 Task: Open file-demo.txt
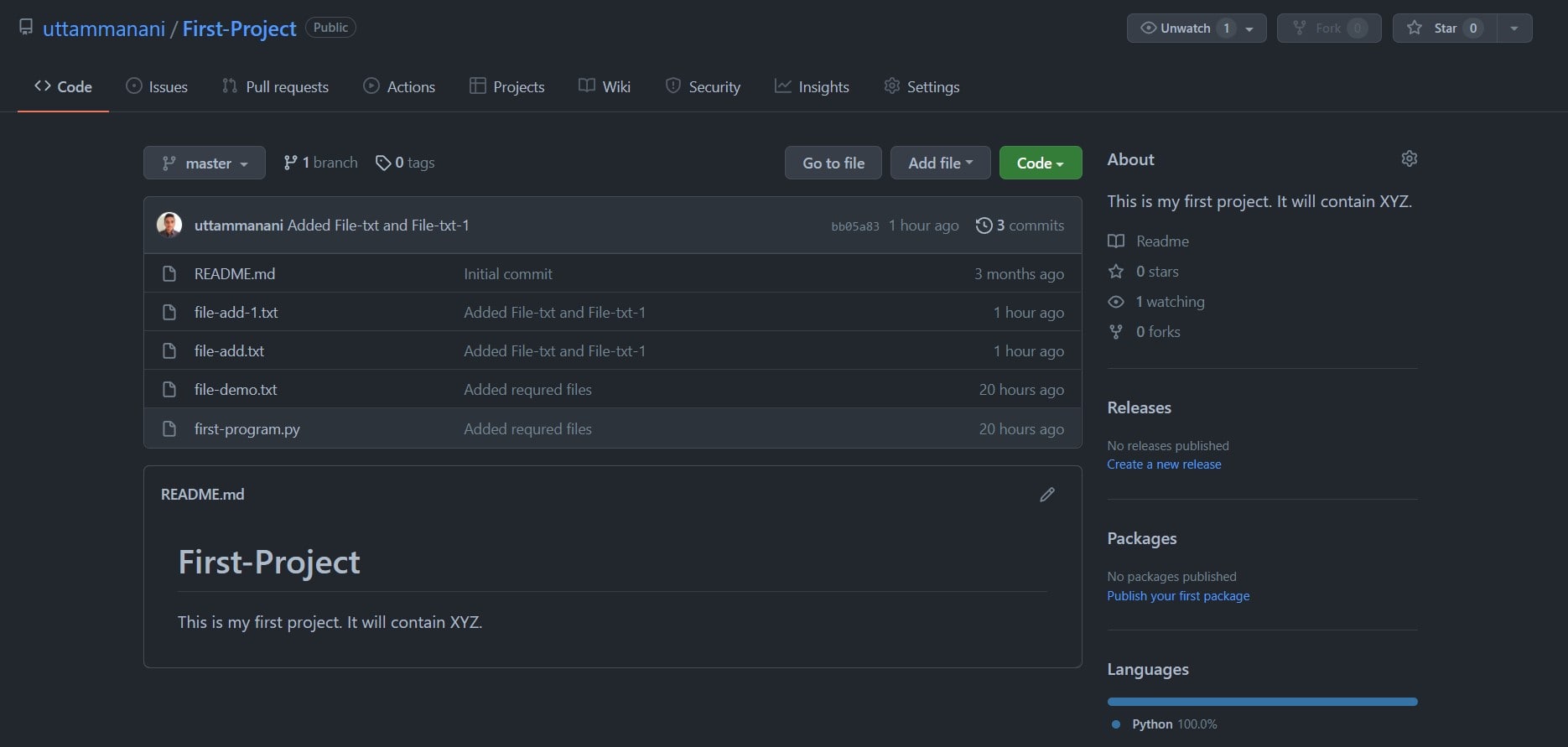tap(236, 389)
